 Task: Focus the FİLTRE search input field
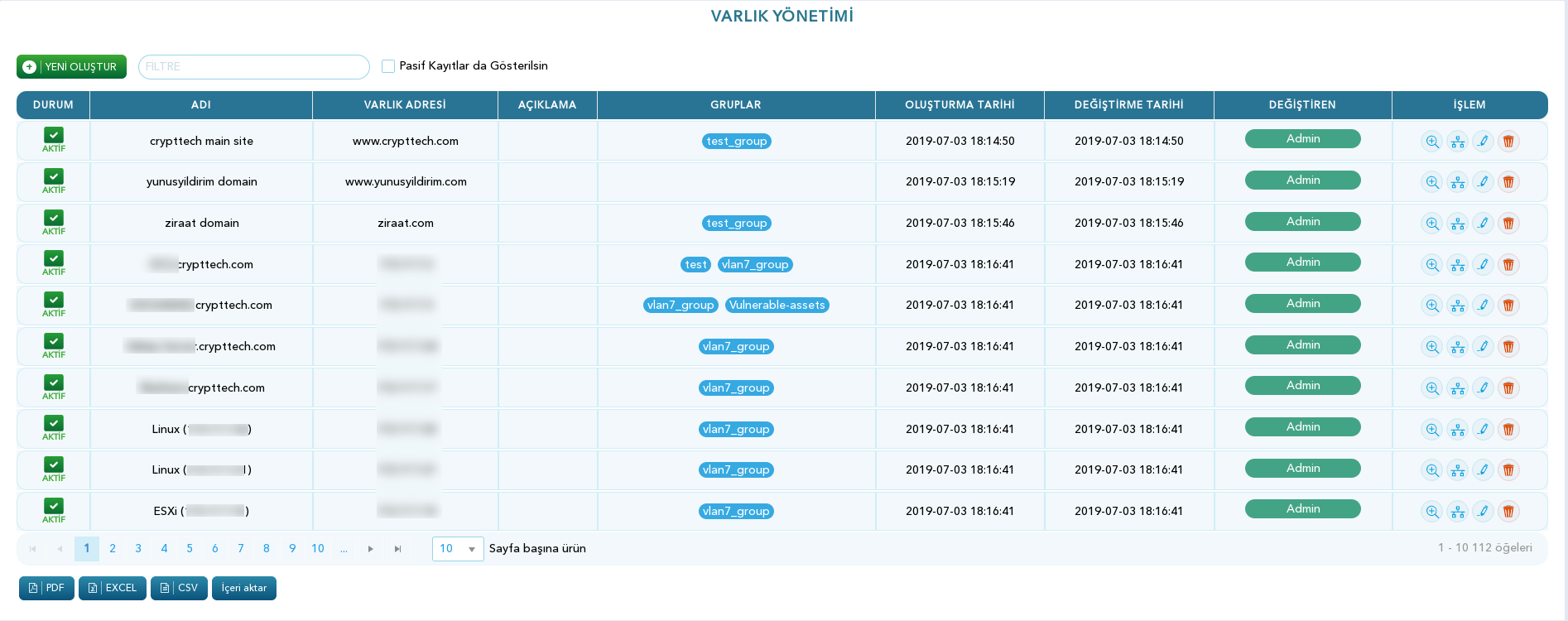[253, 66]
